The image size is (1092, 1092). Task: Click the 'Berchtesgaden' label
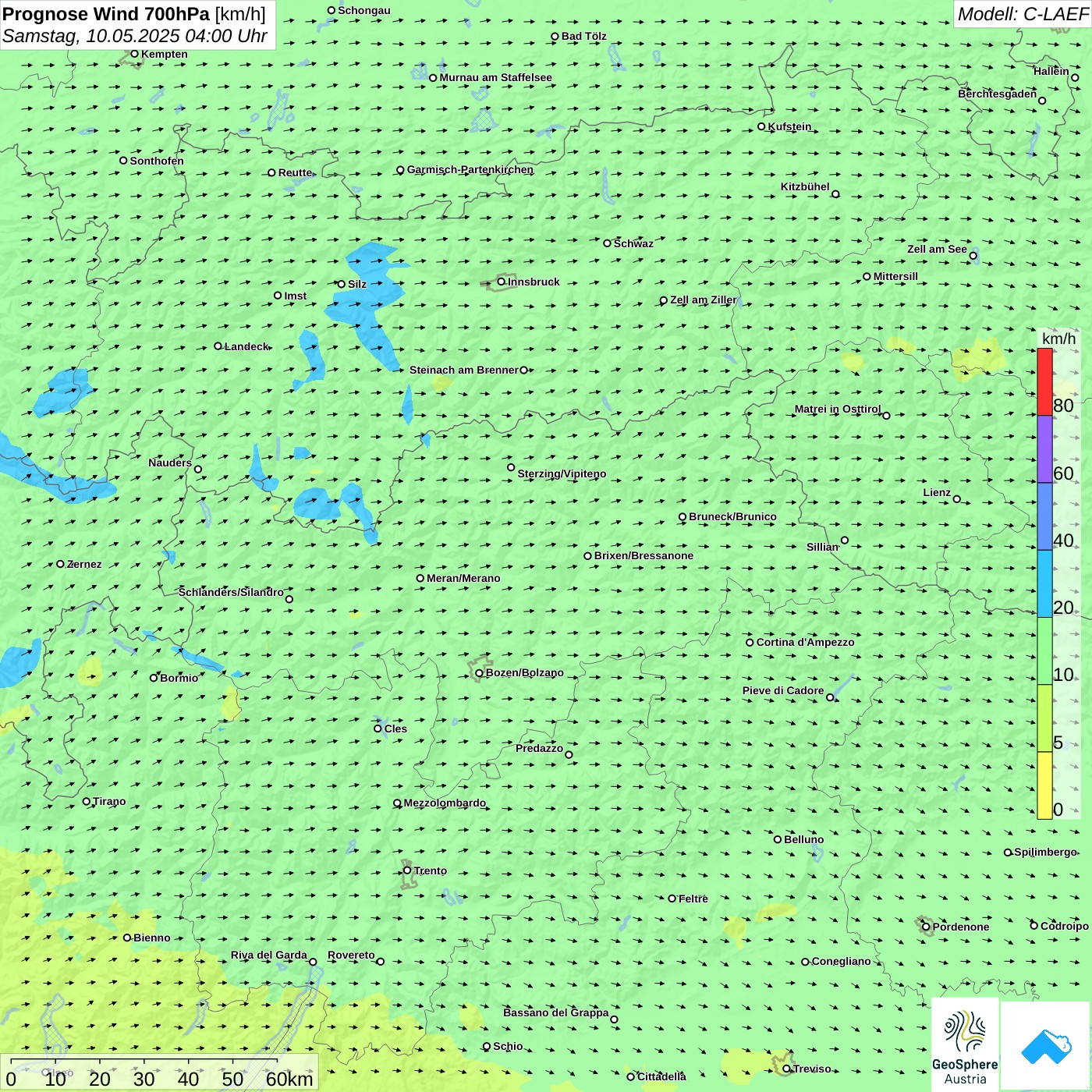pos(998,94)
